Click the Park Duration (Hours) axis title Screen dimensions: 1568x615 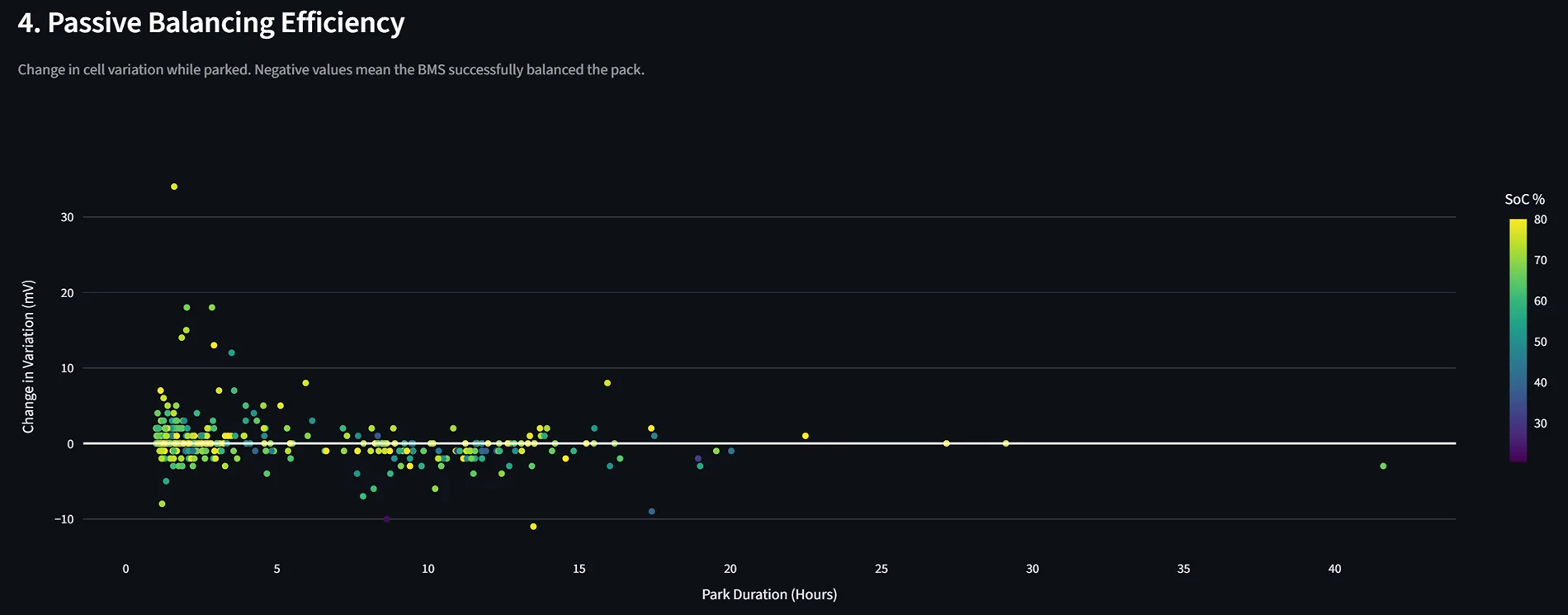click(x=769, y=594)
